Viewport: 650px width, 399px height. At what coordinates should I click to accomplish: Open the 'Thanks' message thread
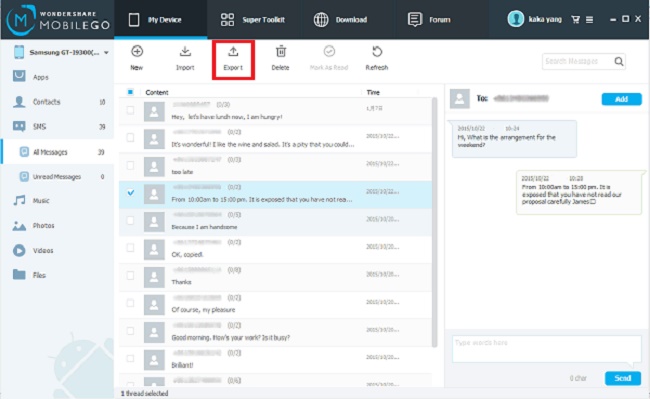pyautogui.click(x=275, y=277)
